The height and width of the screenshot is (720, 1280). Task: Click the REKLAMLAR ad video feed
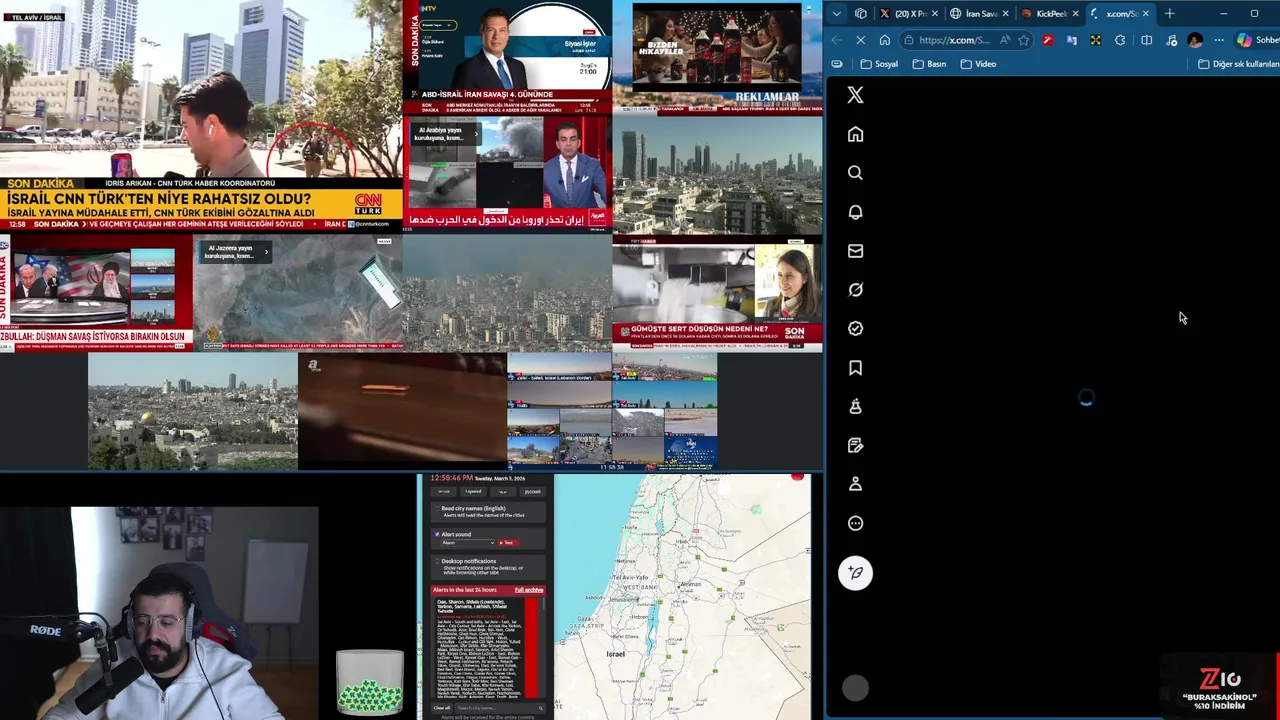click(717, 57)
